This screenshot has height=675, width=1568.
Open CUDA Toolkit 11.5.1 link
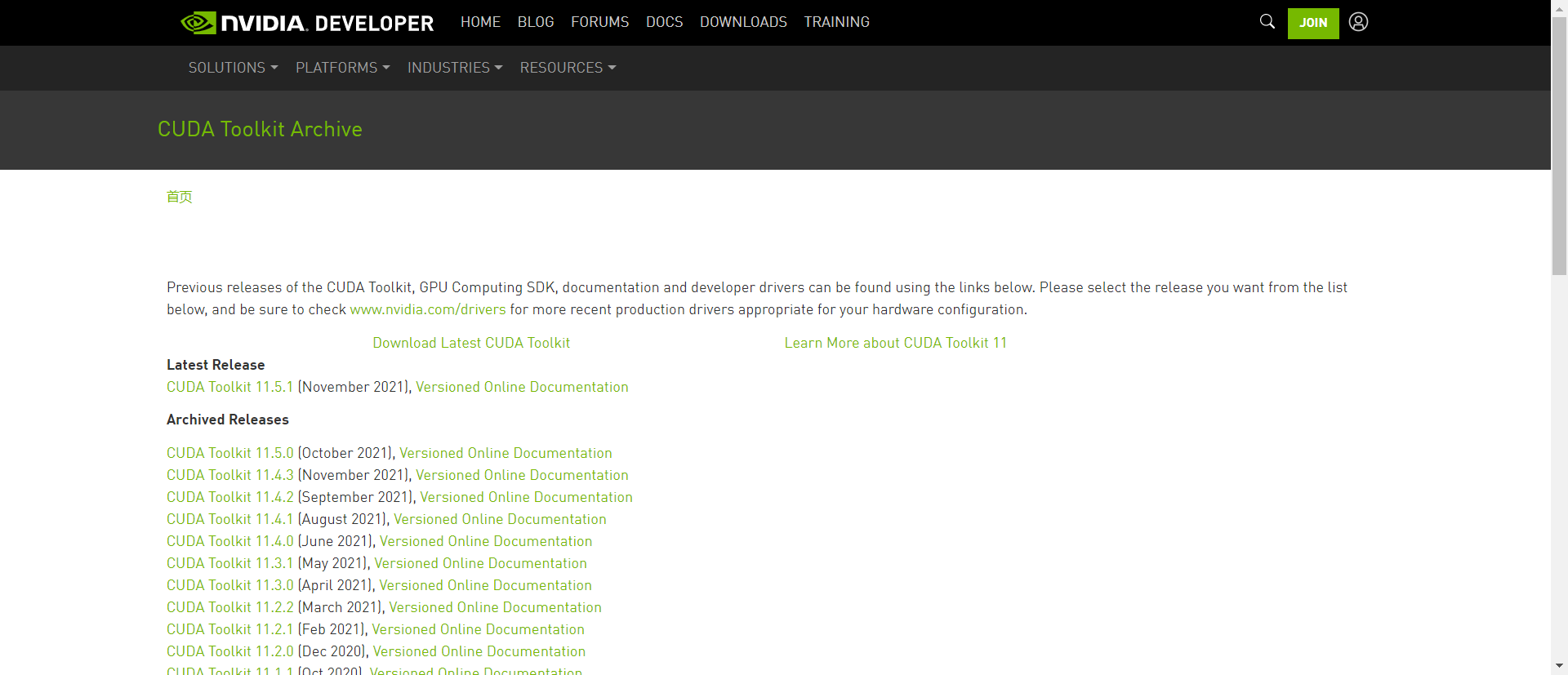229,387
